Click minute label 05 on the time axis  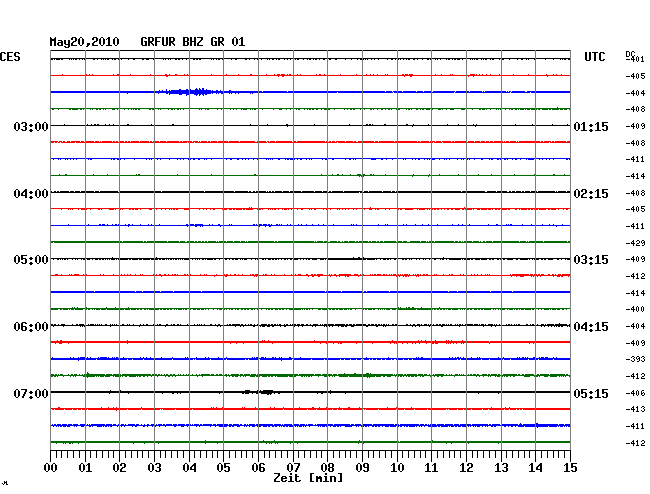pos(223,468)
